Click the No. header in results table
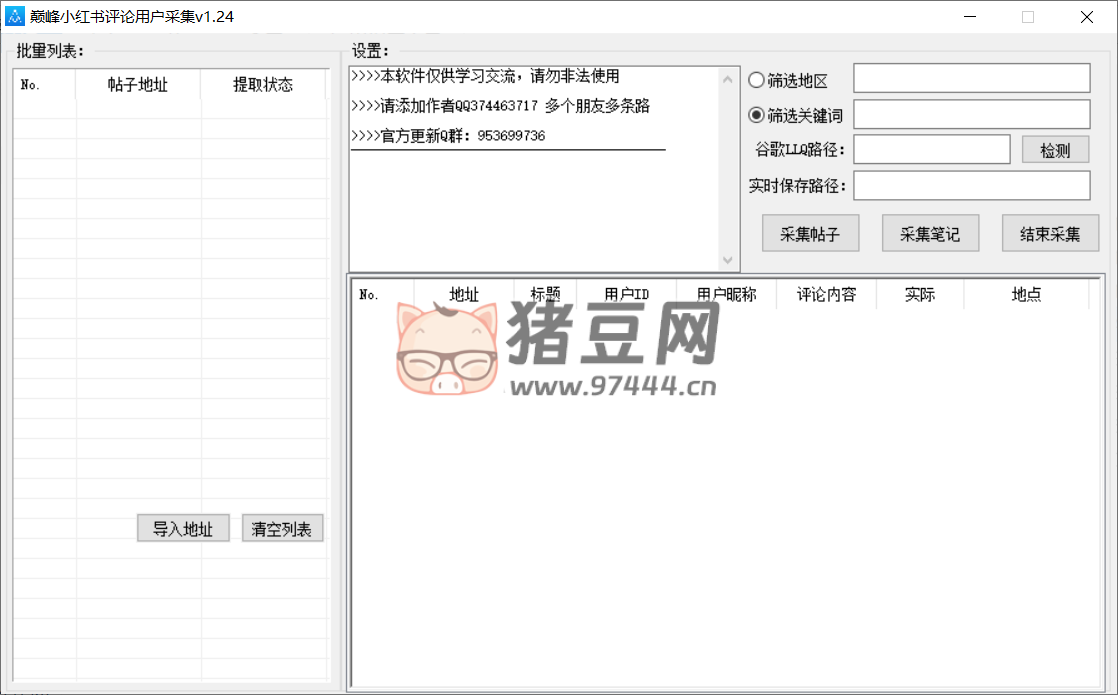The image size is (1118, 695). [x=383, y=294]
